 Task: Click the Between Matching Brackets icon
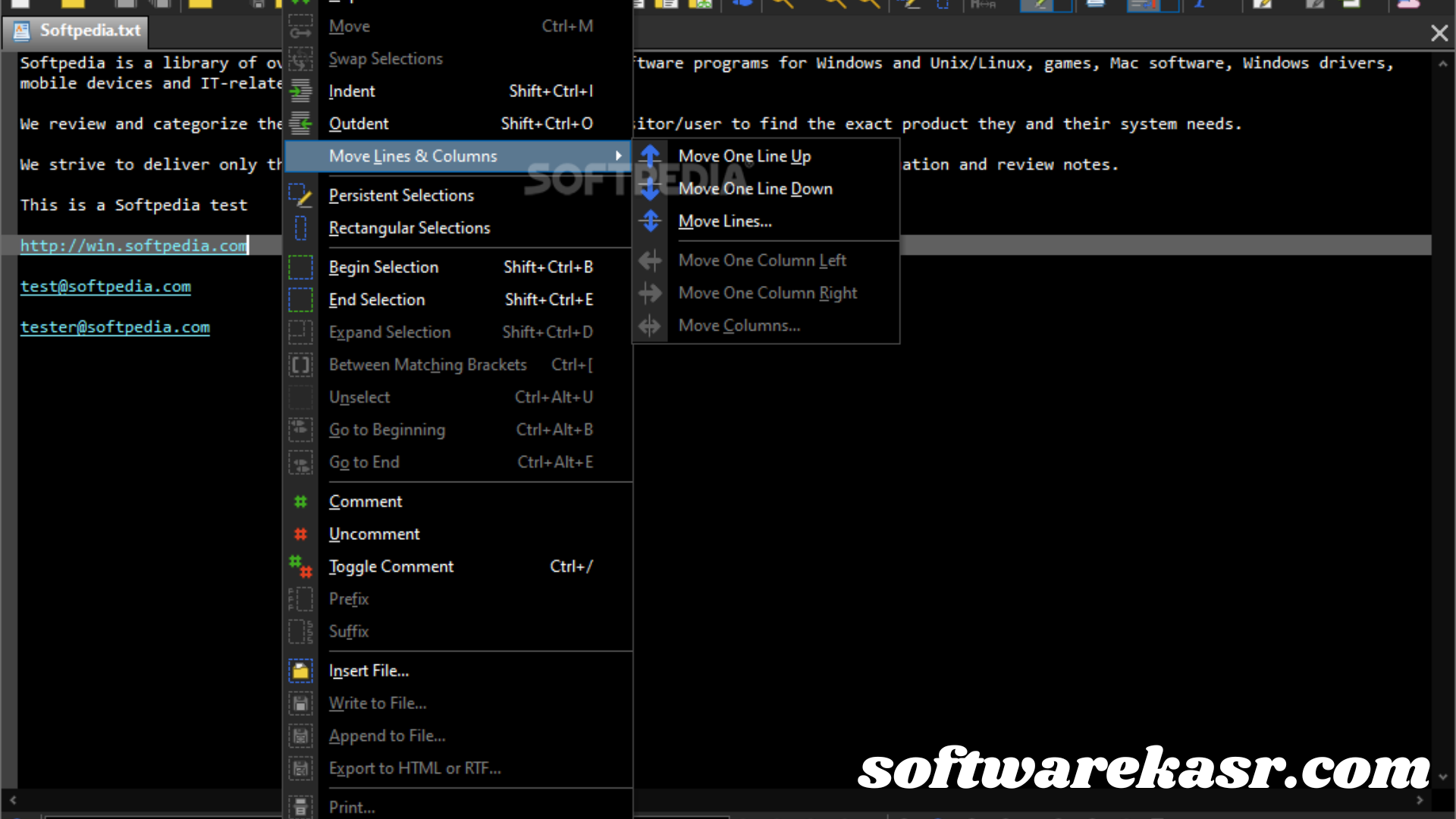pos(300,366)
